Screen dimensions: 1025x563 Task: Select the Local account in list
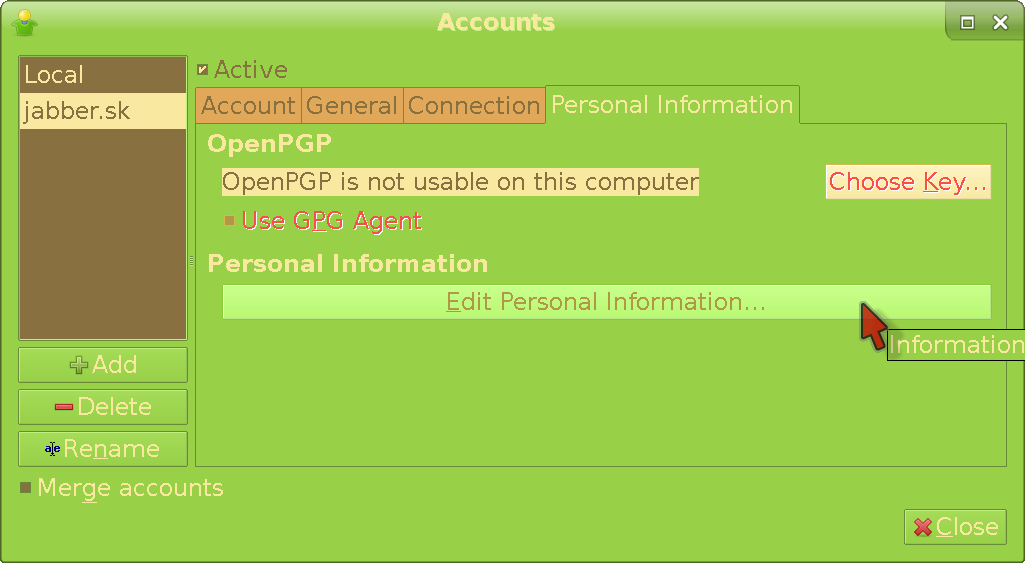pyautogui.click(x=102, y=75)
